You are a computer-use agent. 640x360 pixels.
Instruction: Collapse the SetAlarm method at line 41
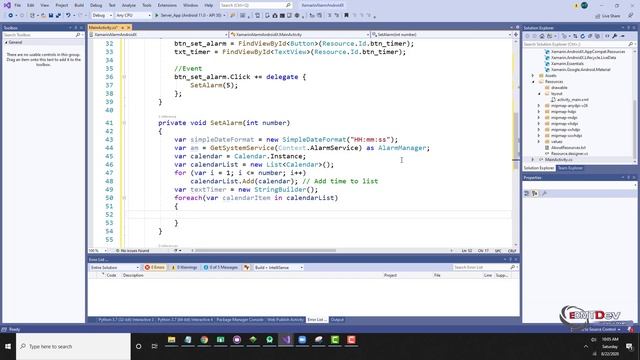124,123
